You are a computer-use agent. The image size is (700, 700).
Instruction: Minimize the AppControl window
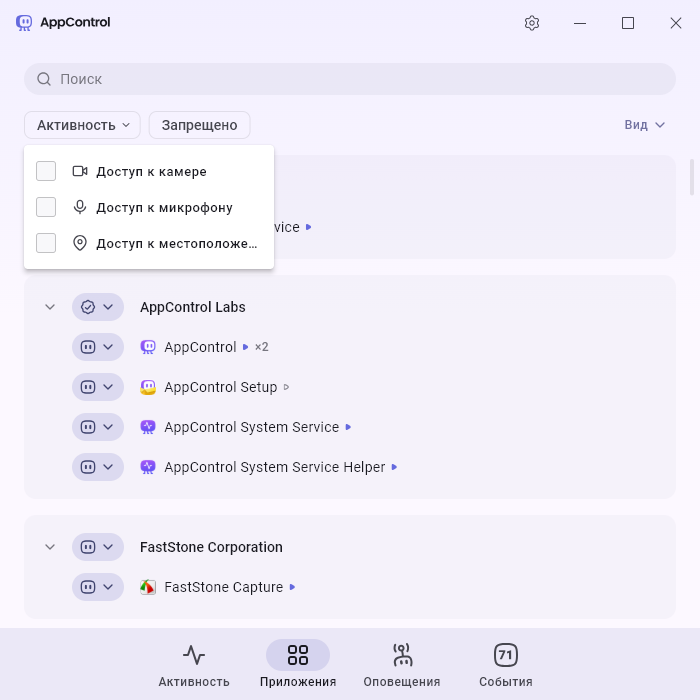point(579,23)
